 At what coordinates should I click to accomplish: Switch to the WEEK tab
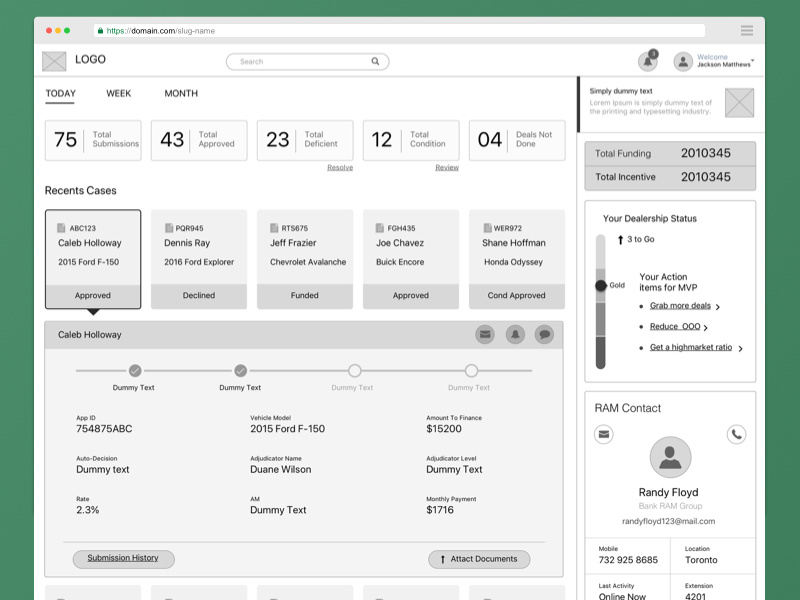click(118, 93)
